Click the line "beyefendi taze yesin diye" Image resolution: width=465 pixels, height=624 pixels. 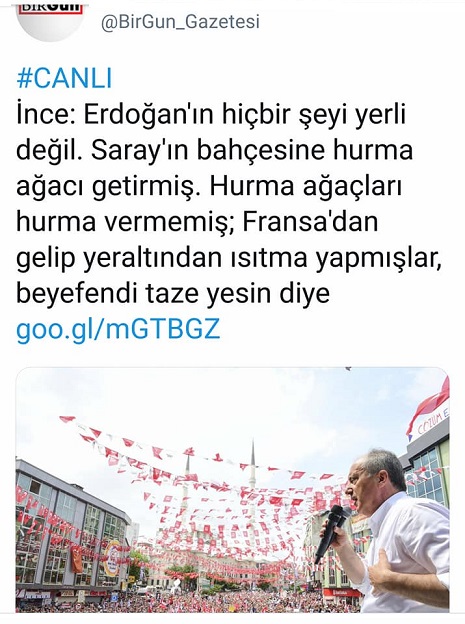[x=173, y=294]
